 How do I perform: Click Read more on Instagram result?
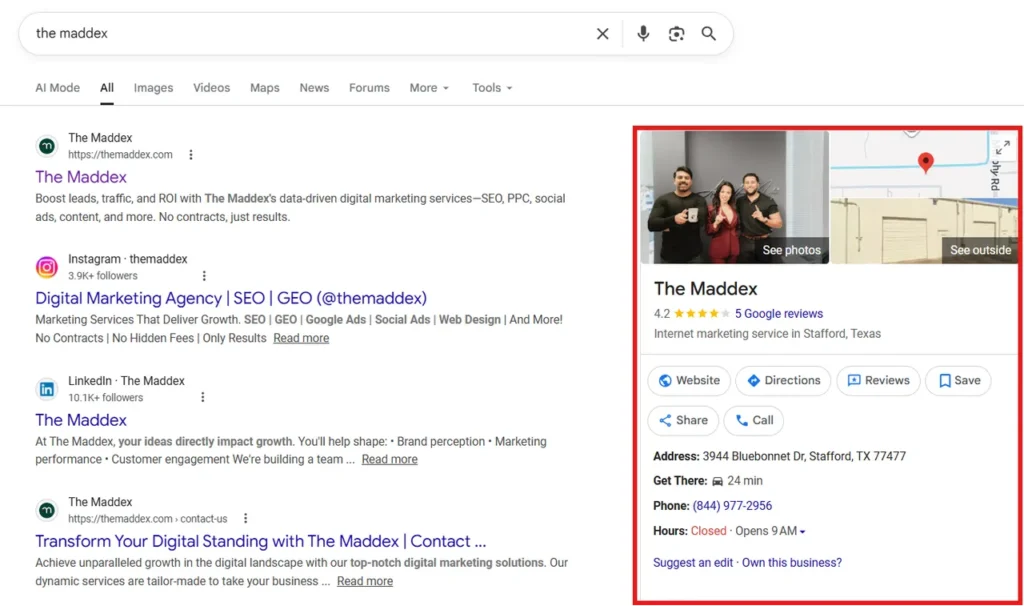(x=301, y=338)
